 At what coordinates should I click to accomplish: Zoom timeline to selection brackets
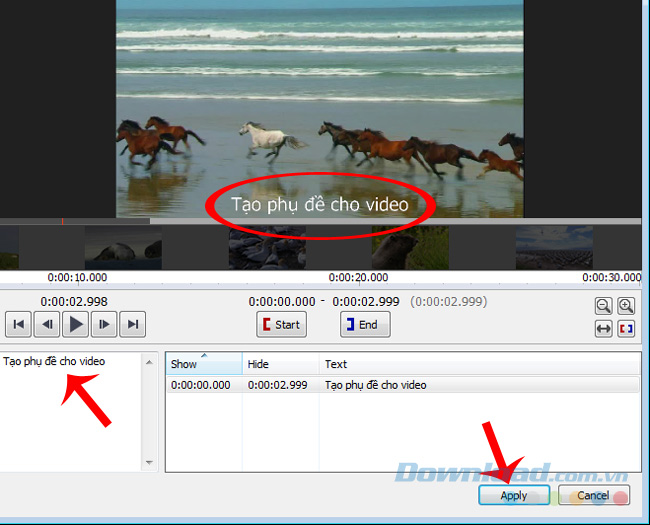[626, 329]
